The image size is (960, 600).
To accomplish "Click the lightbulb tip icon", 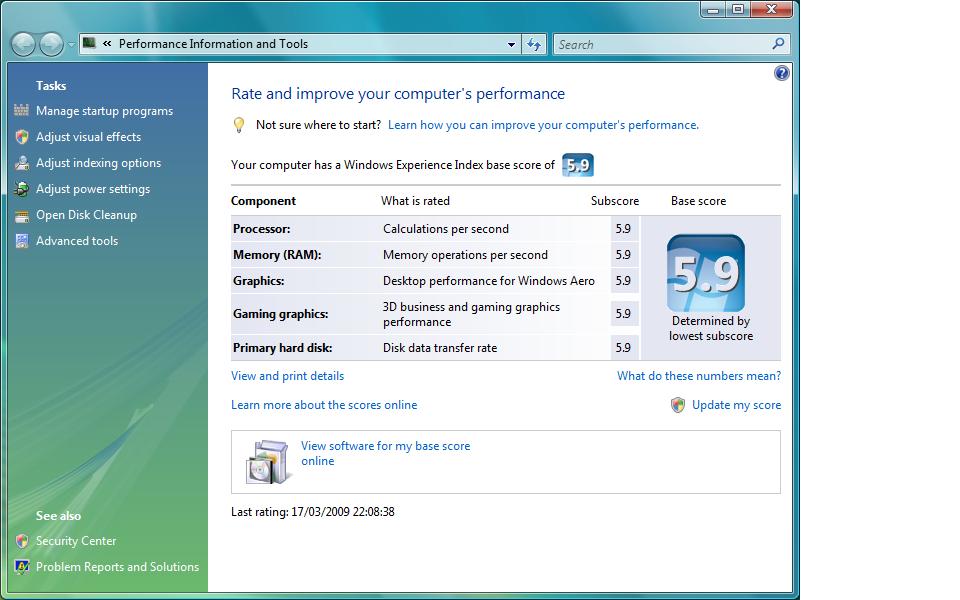I will coord(239,125).
